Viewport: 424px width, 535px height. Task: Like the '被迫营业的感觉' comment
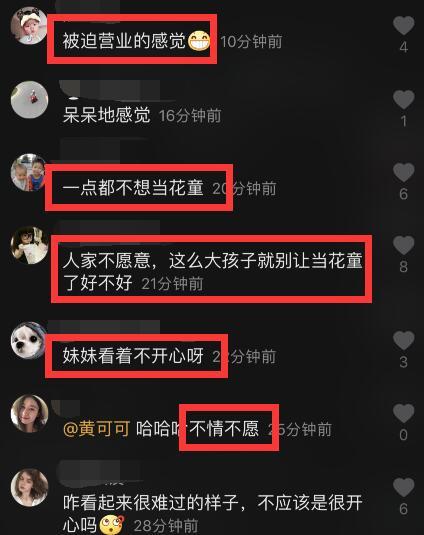(x=404, y=26)
